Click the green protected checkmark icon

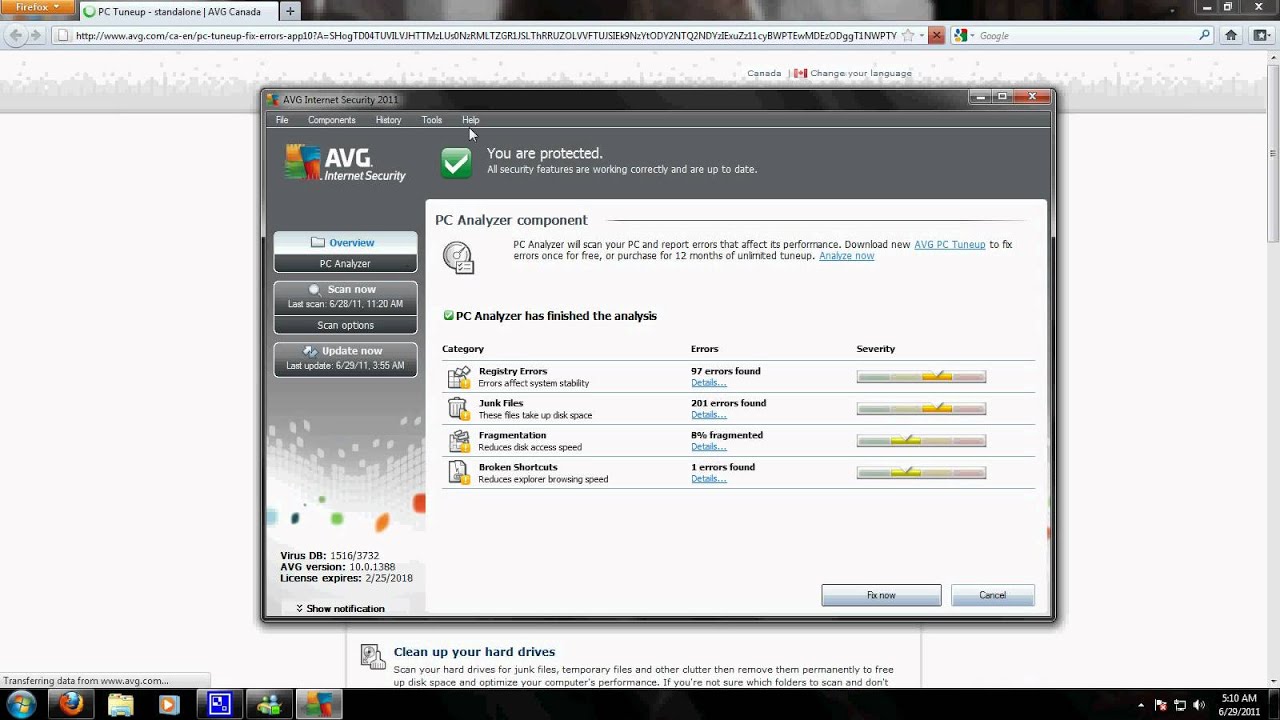[456, 162]
